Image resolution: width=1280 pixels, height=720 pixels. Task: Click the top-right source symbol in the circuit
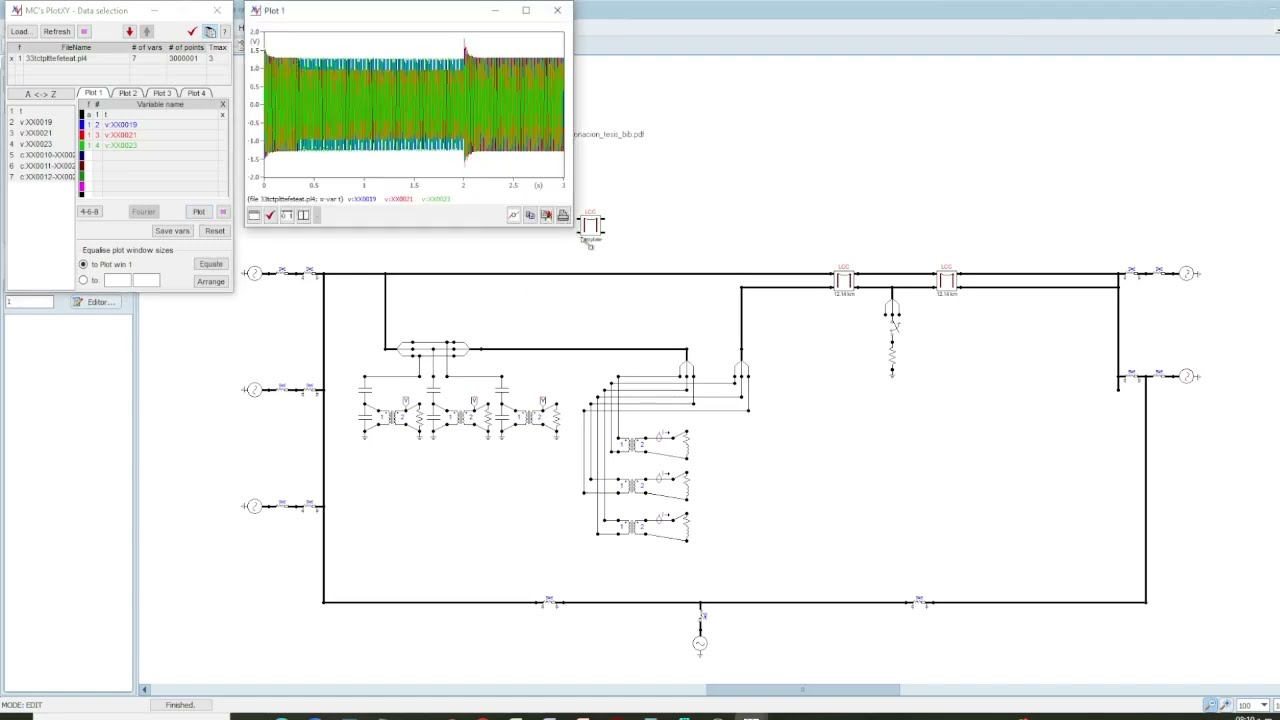1186,273
